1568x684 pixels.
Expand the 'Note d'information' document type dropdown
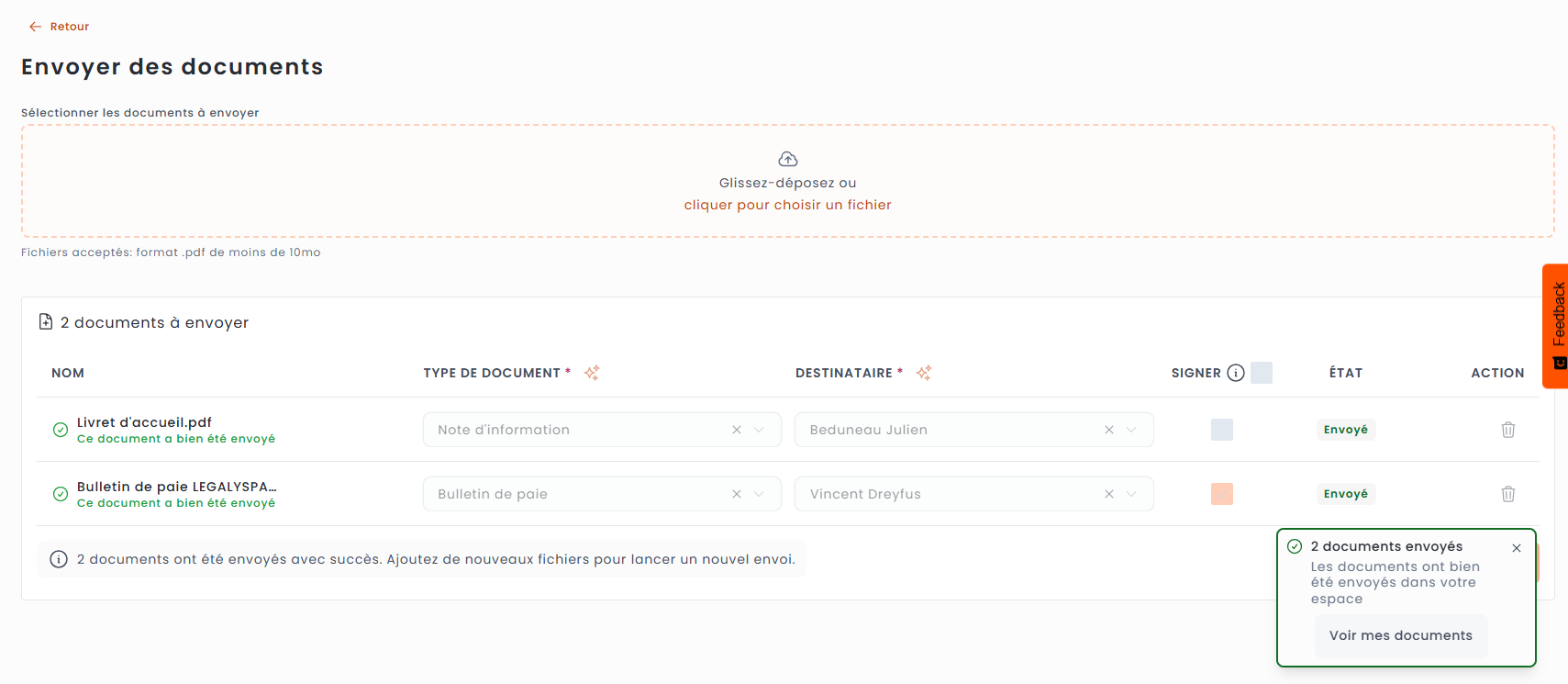(x=759, y=430)
